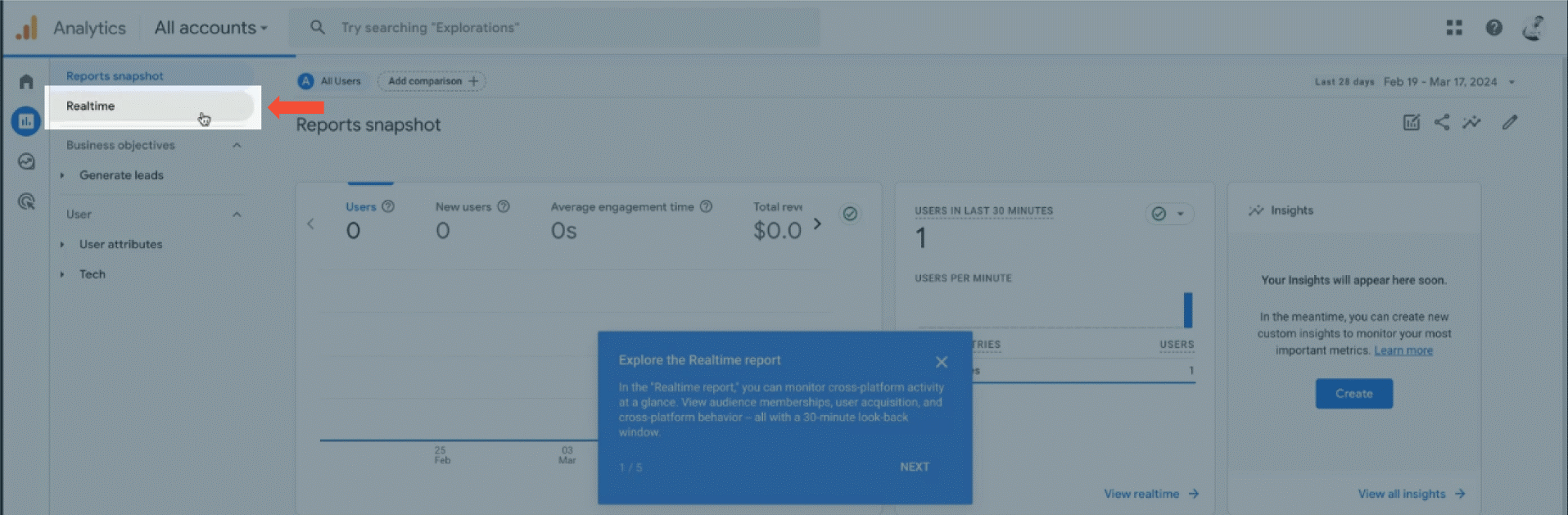Image resolution: width=1568 pixels, height=515 pixels.
Task: Select the Users metric tab
Action: [370, 219]
